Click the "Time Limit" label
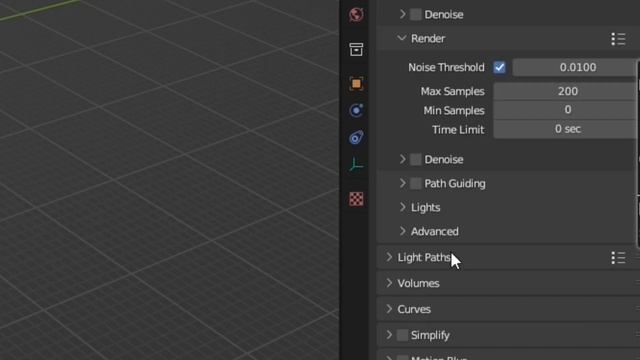The width and height of the screenshot is (640, 360). click(x=458, y=130)
